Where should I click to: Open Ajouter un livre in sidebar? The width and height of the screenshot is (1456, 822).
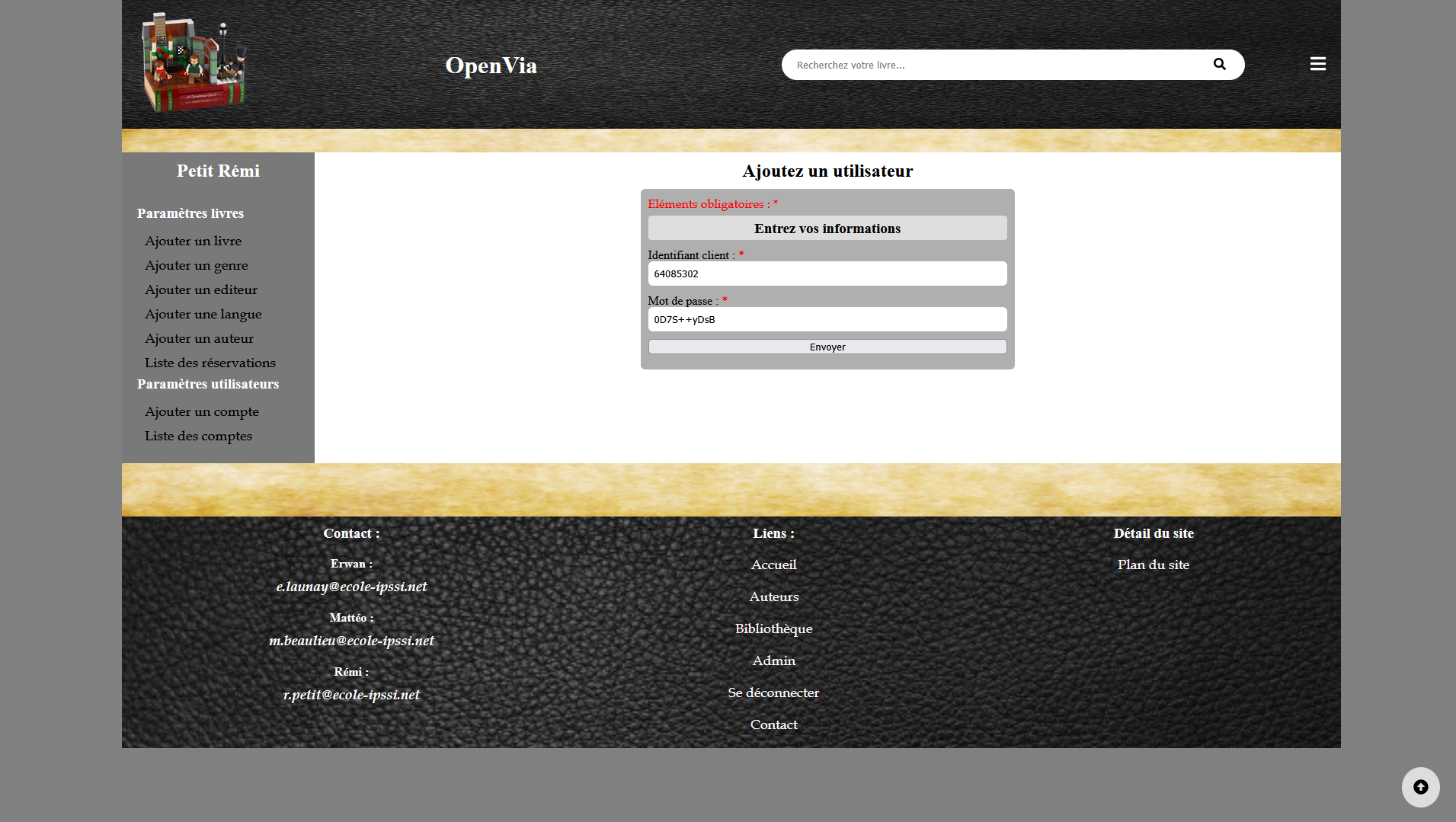click(x=193, y=241)
